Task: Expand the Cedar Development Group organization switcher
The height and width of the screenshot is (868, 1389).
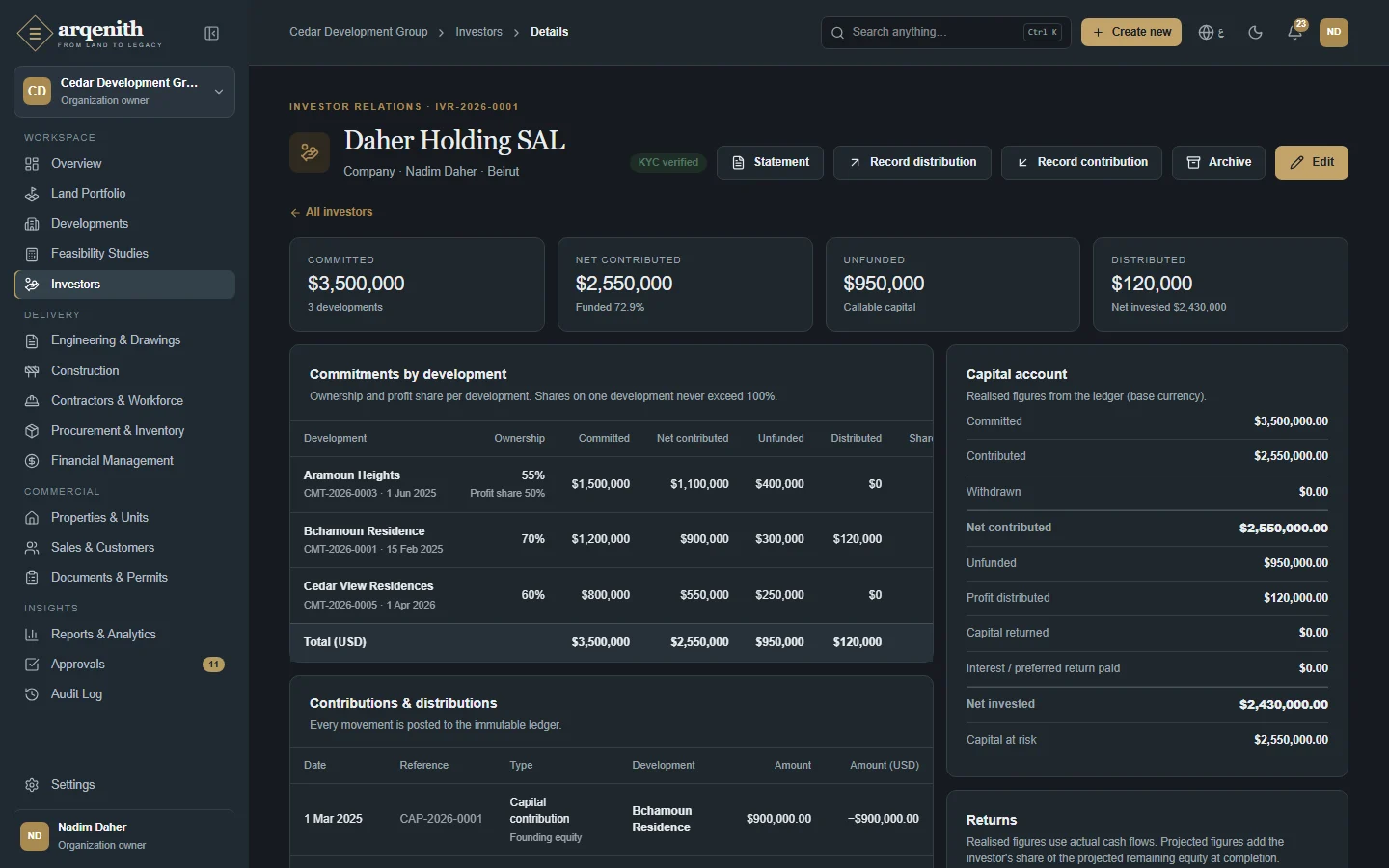Action: tap(124, 92)
